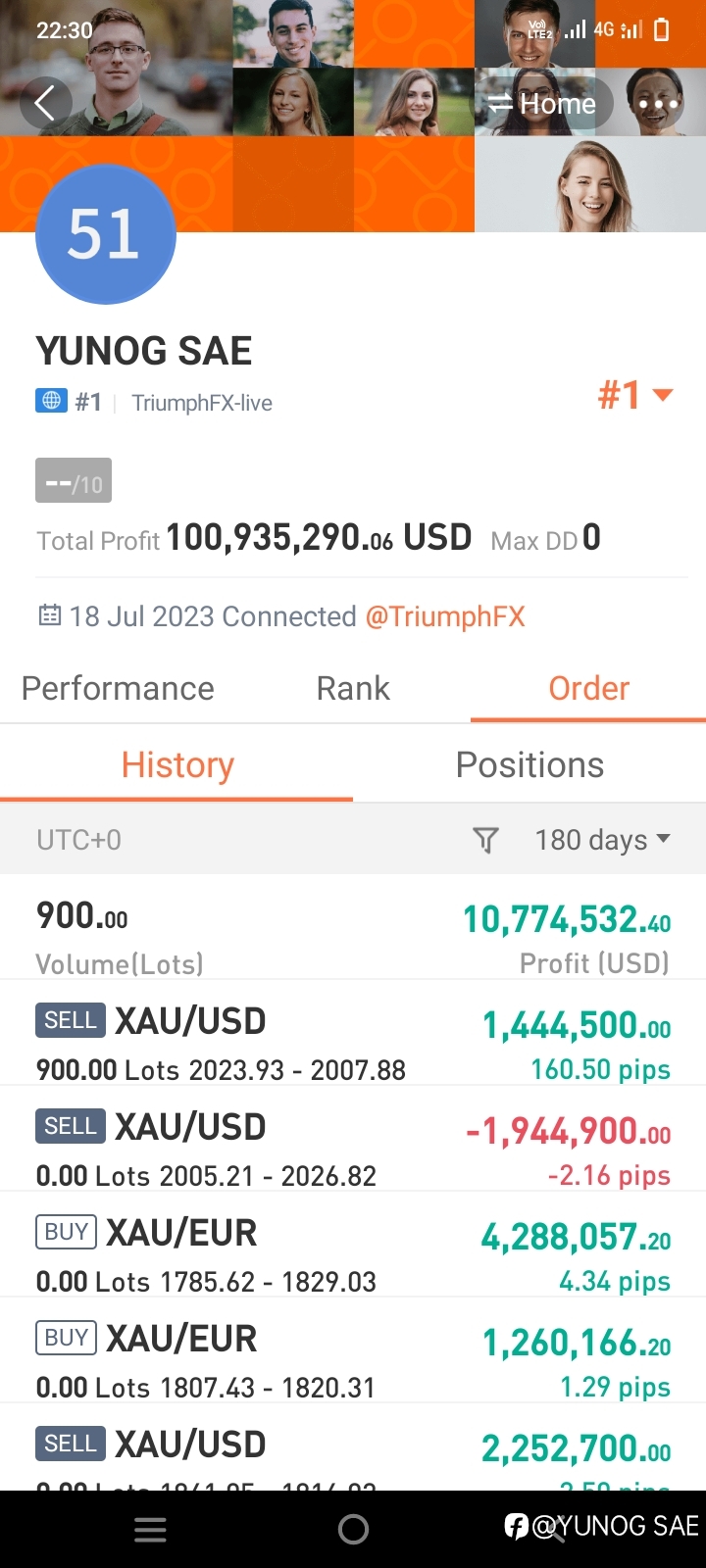The width and height of the screenshot is (706, 1568).
Task: Select the History sub-tab
Action: click(x=176, y=764)
